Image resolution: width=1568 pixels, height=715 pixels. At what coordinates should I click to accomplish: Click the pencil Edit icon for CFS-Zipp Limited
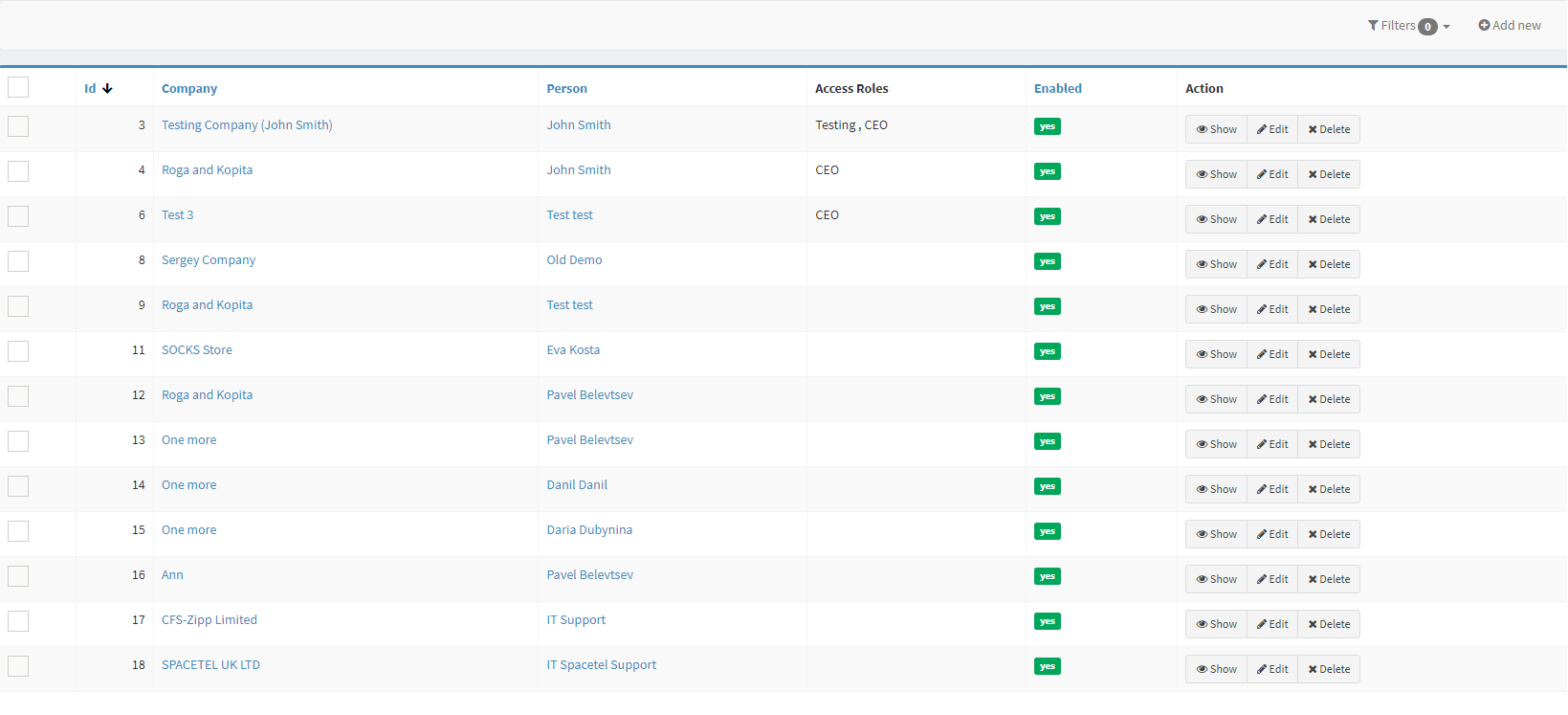(1262, 624)
